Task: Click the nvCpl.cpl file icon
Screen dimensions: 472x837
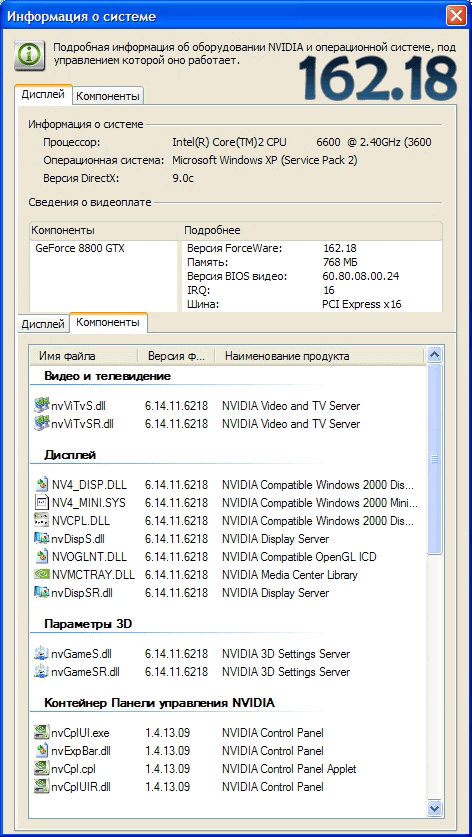Action: pyautogui.click(x=41, y=769)
